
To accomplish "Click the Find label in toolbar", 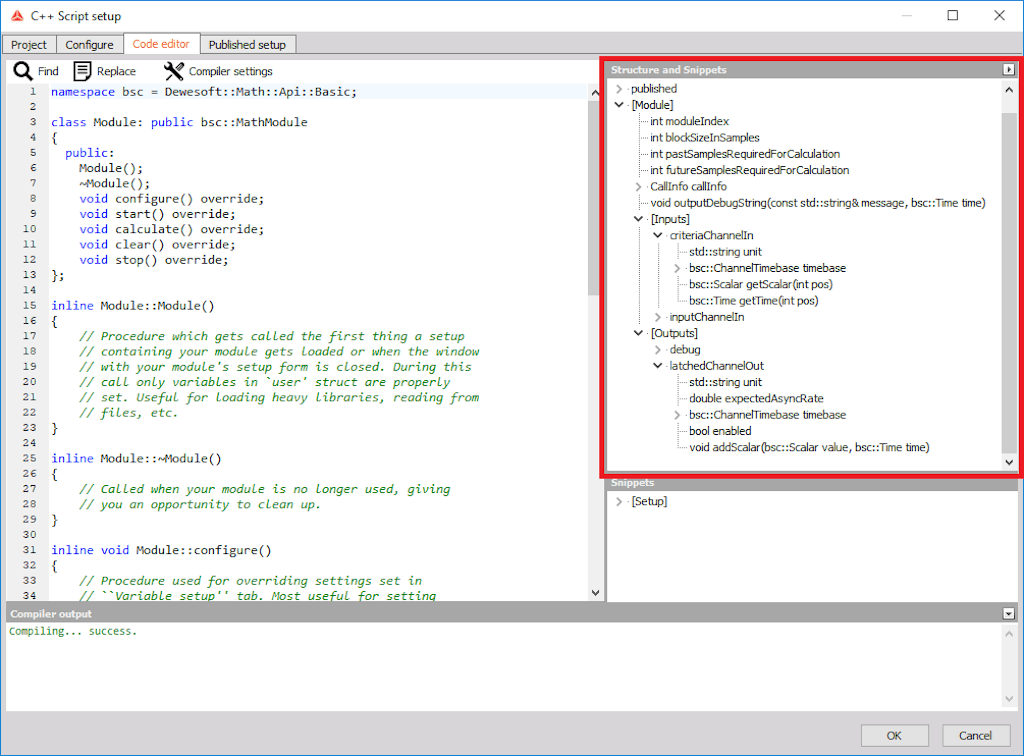I will 48,71.
